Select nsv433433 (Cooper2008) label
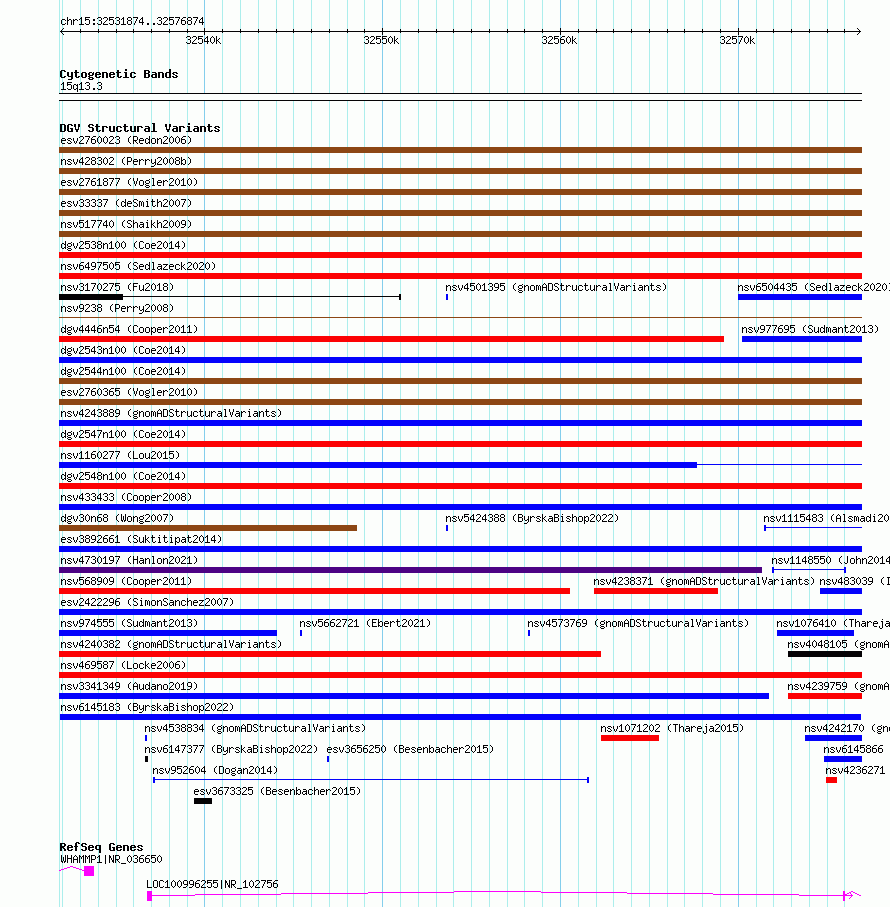The width and height of the screenshot is (890, 907). click(x=125, y=497)
